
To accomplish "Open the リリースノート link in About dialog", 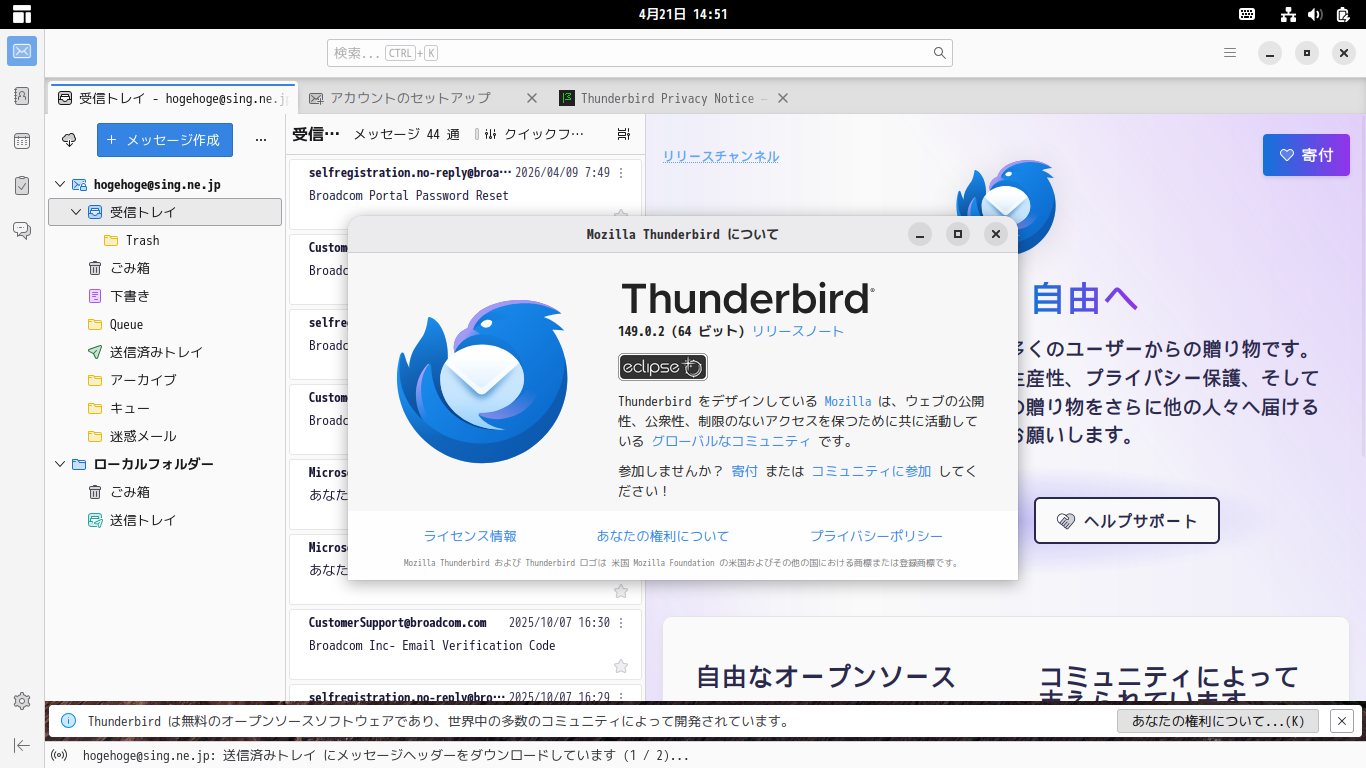I will (798, 331).
